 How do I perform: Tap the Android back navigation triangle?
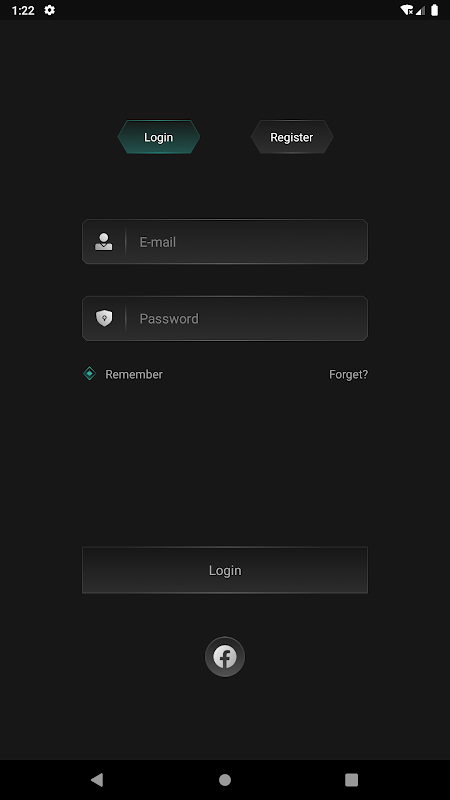click(x=97, y=780)
